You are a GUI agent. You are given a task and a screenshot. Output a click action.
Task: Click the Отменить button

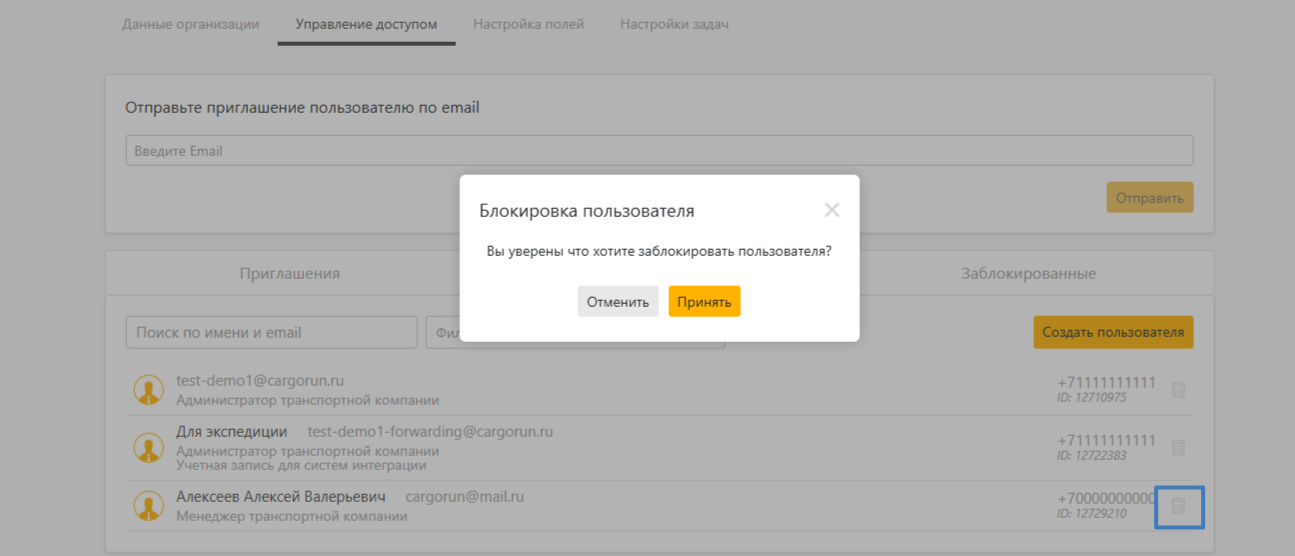point(617,301)
